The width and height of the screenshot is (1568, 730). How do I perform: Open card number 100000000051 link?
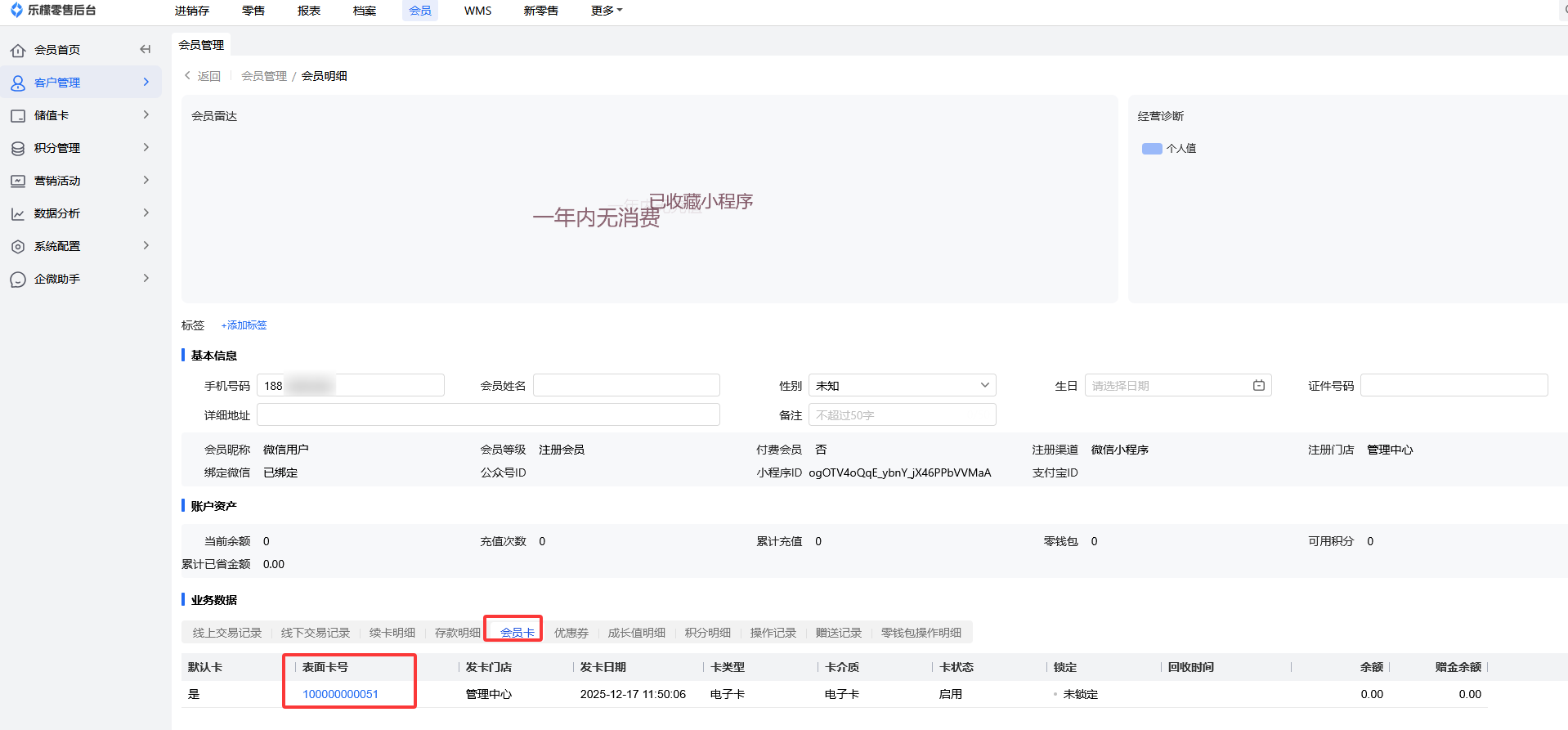pyautogui.click(x=340, y=694)
